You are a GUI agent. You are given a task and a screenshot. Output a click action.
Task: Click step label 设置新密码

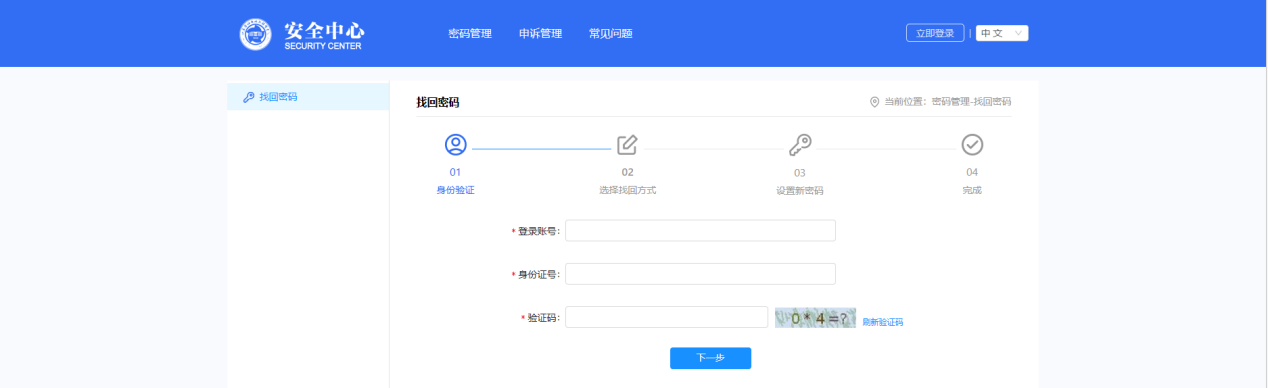(800, 190)
